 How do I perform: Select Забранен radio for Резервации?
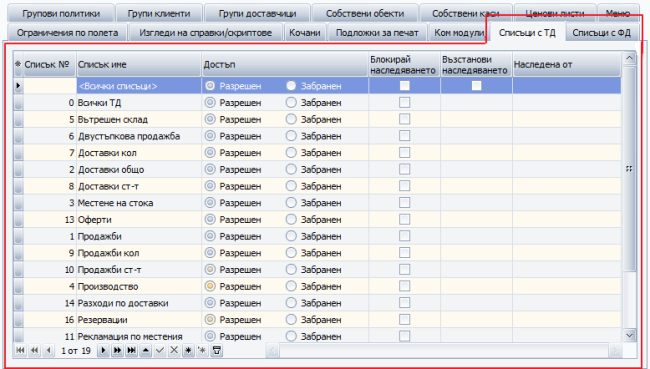pyautogui.click(x=291, y=319)
